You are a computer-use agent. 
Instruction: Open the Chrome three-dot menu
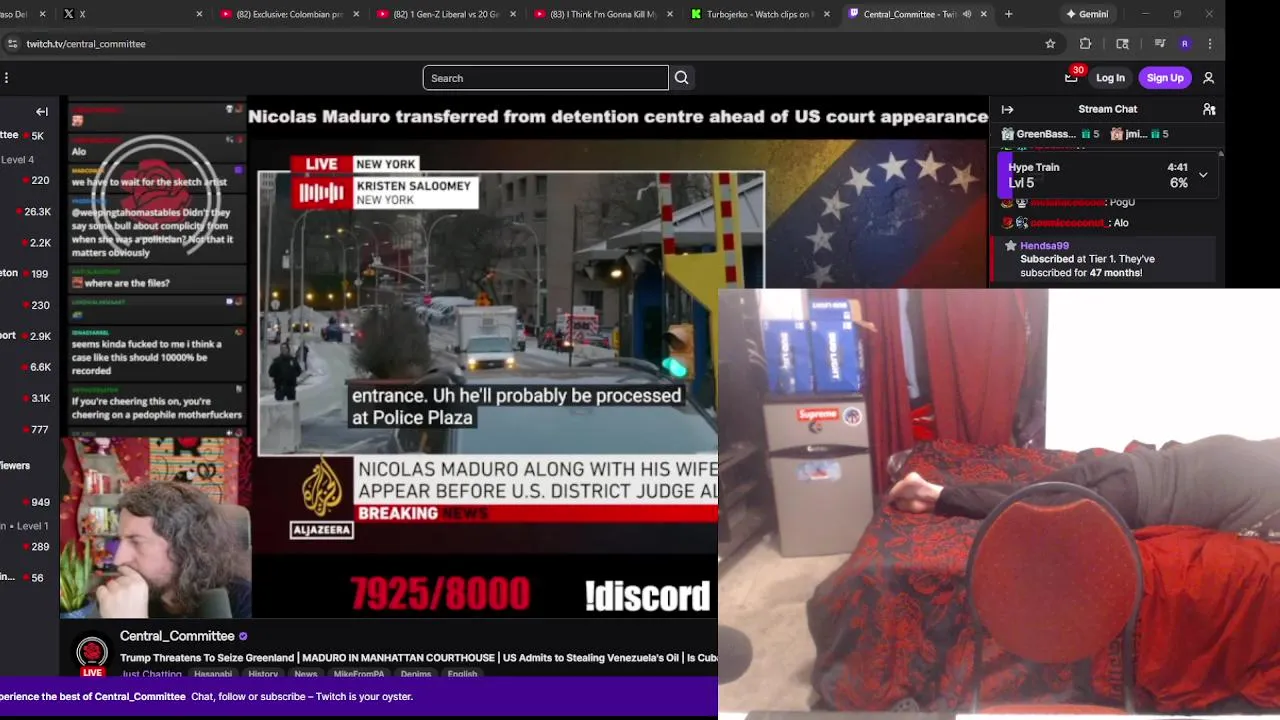click(1210, 44)
